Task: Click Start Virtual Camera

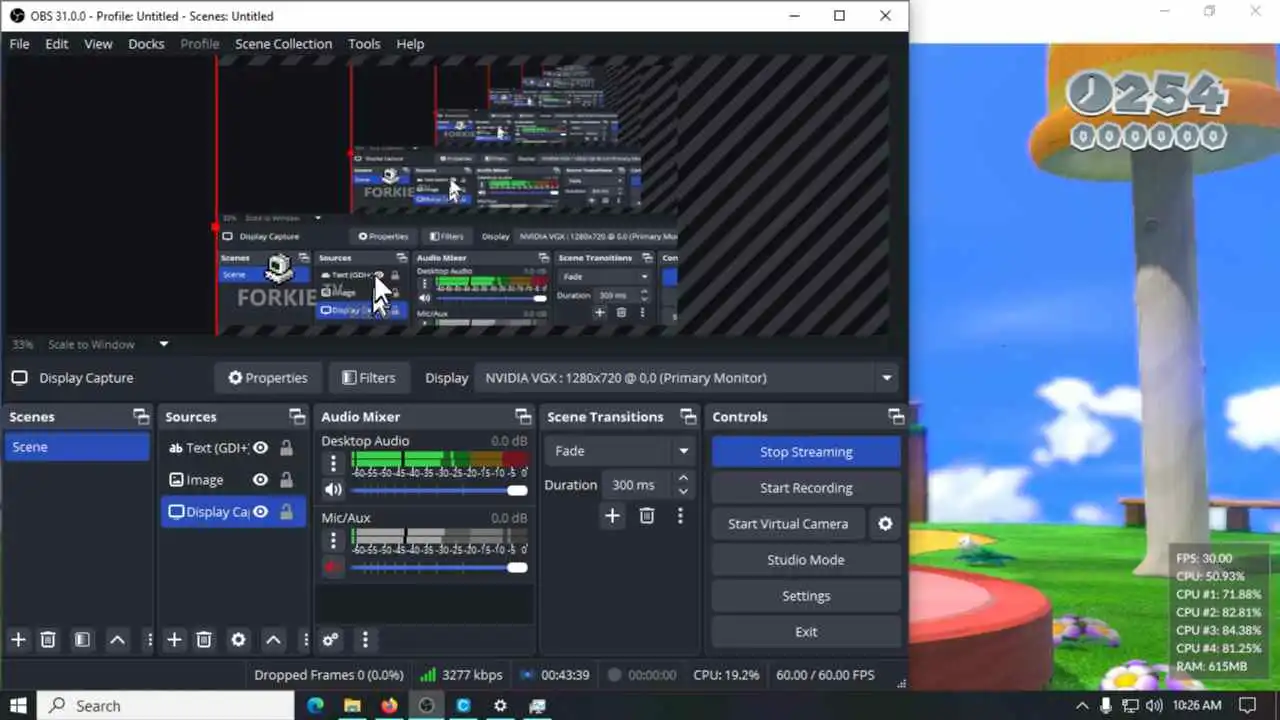Action: [x=788, y=524]
